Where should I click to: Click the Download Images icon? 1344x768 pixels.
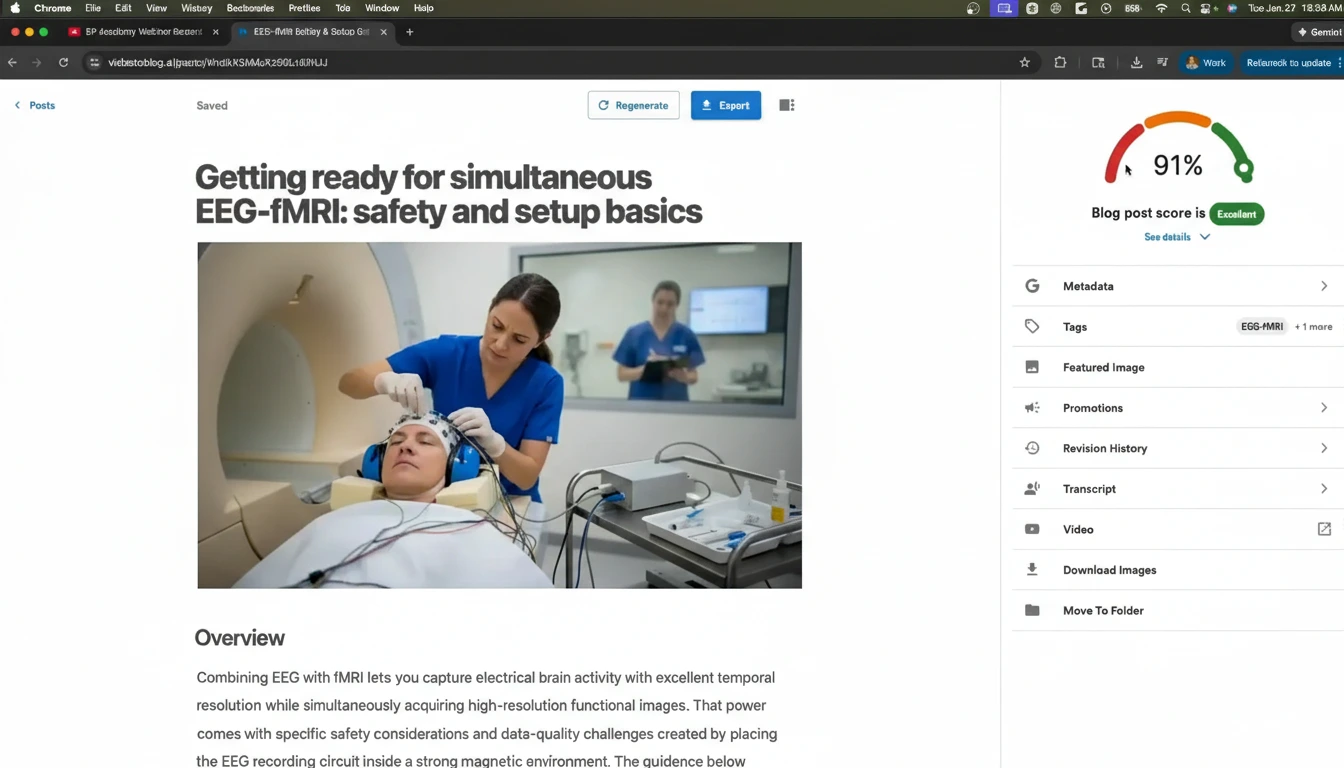(1032, 569)
